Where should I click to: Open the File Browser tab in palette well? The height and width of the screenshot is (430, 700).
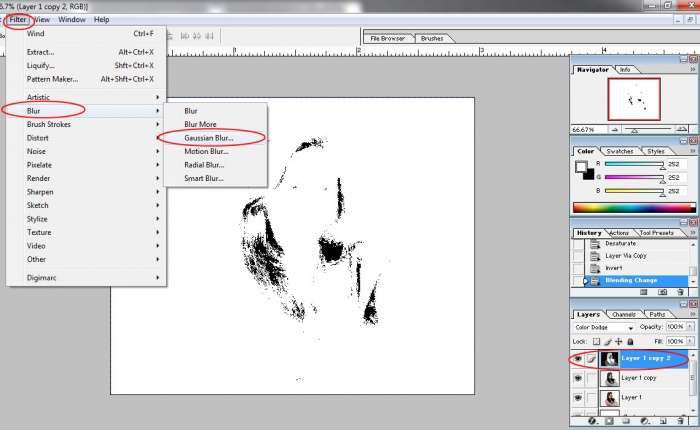[x=388, y=38]
